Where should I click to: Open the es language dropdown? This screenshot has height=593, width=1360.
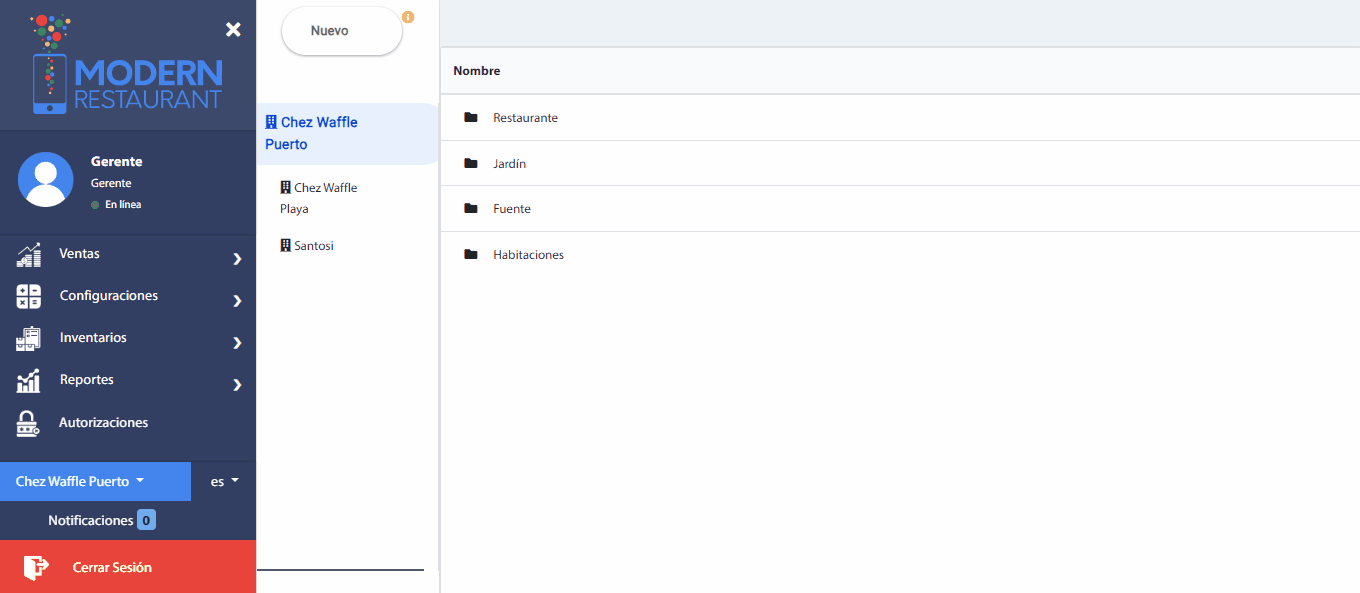tap(224, 481)
